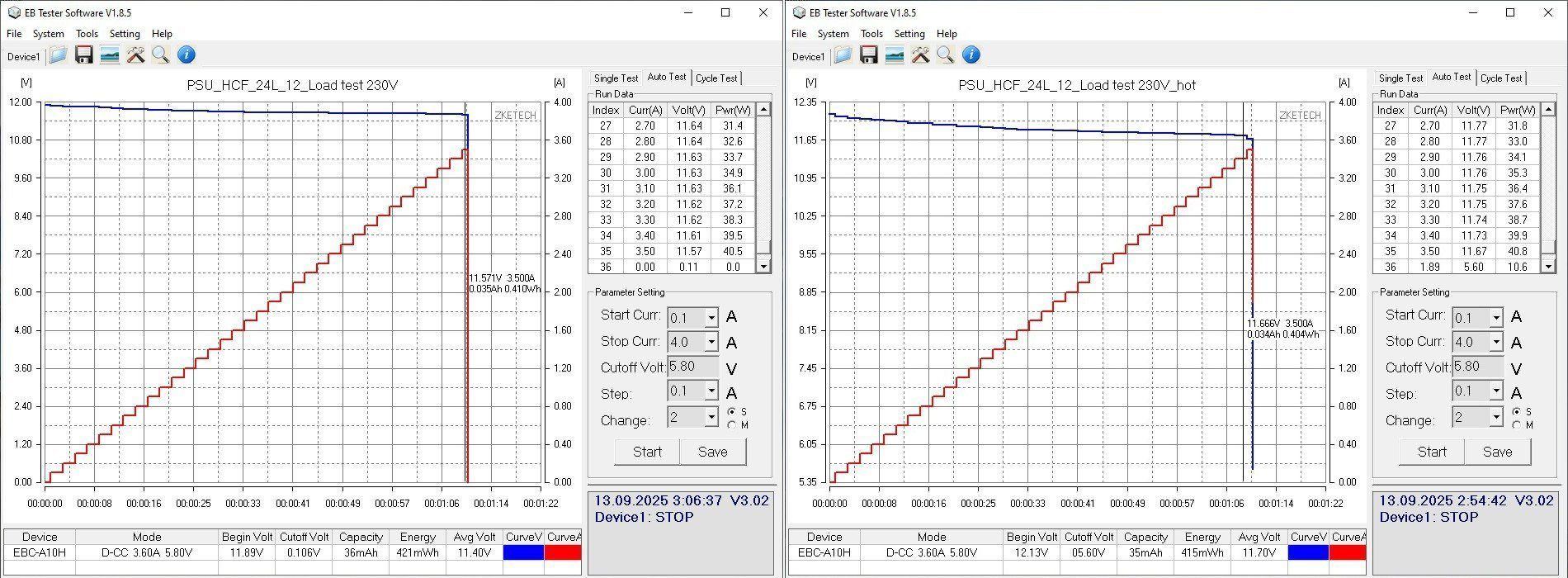The width and height of the screenshot is (1568, 578).
Task: Expand the Stop Curr dropdown in right window
Action: pos(1495,342)
